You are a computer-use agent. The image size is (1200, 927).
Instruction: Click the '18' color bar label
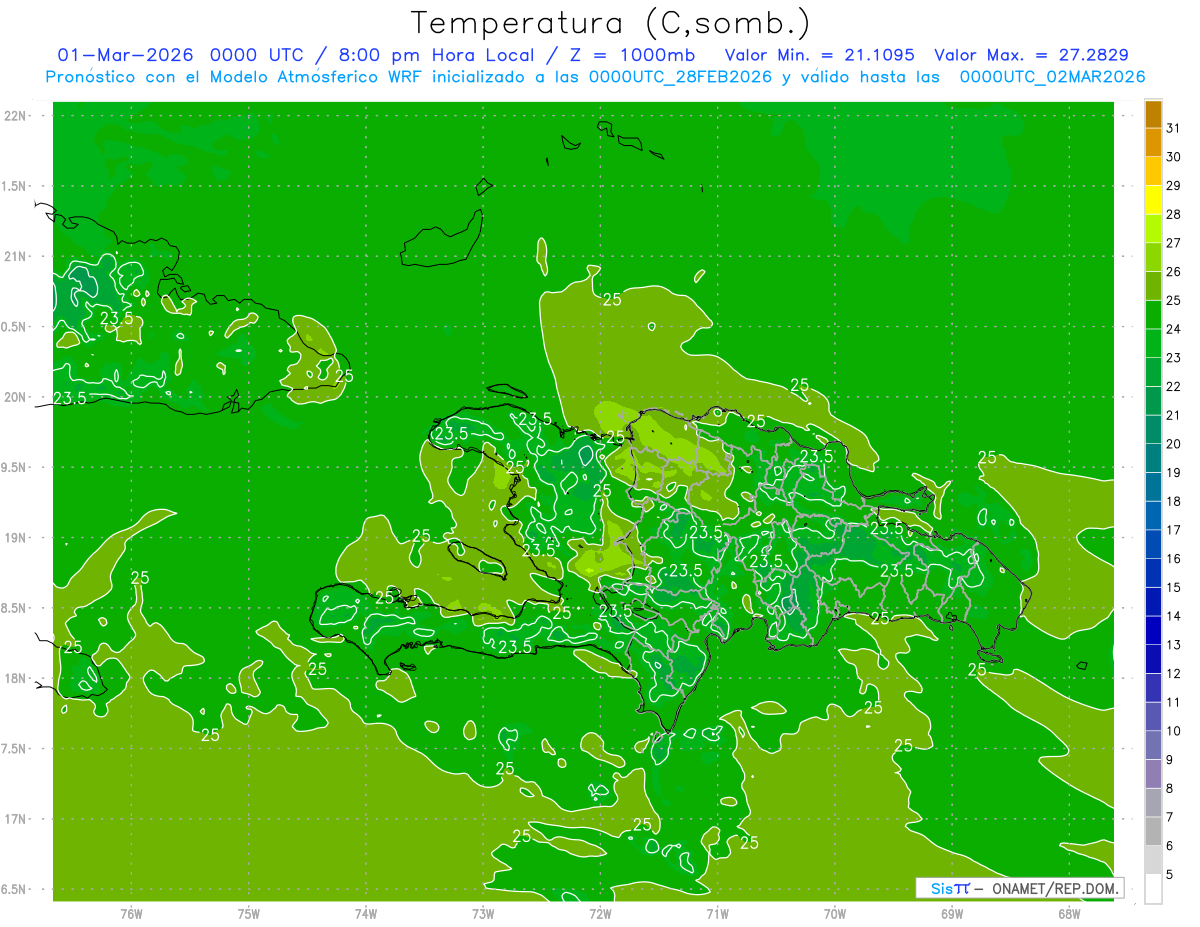(x=1174, y=501)
